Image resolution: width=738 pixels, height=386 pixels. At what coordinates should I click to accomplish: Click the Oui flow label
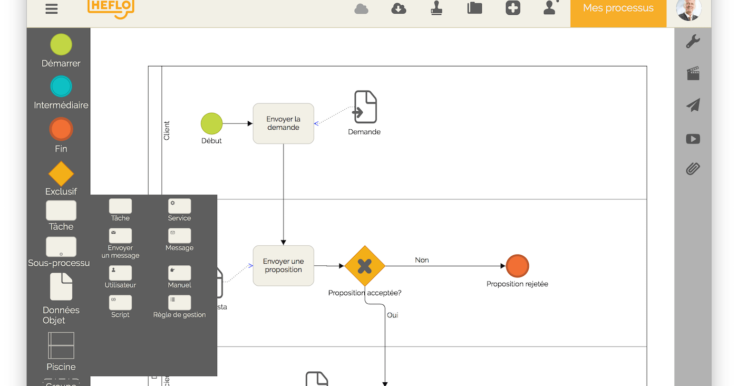point(393,315)
